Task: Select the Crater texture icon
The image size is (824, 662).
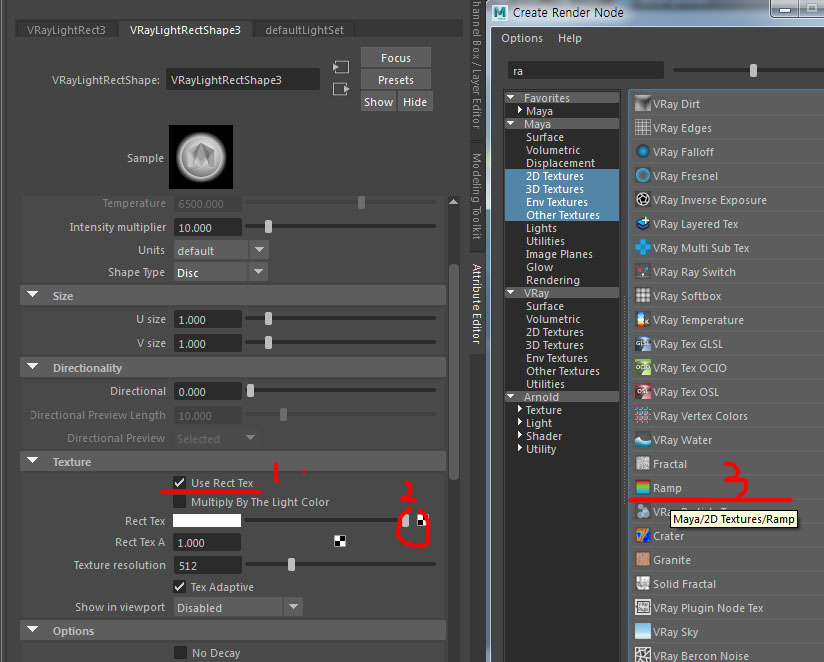Action: (x=642, y=535)
